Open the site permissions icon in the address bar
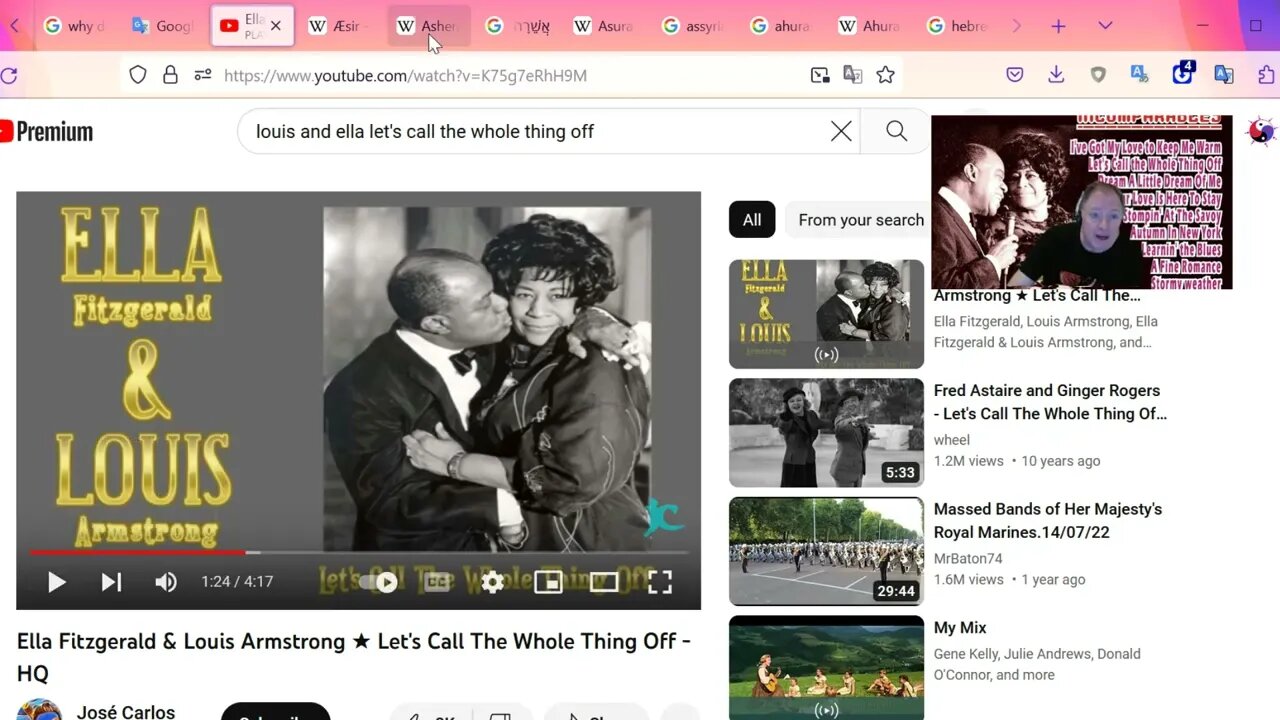1280x720 pixels. pyautogui.click(x=203, y=75)
